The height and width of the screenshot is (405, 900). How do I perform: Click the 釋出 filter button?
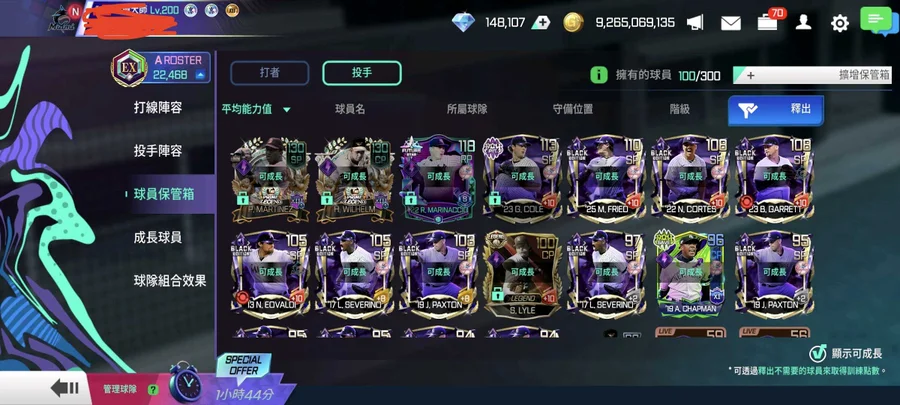coord(775,110)
